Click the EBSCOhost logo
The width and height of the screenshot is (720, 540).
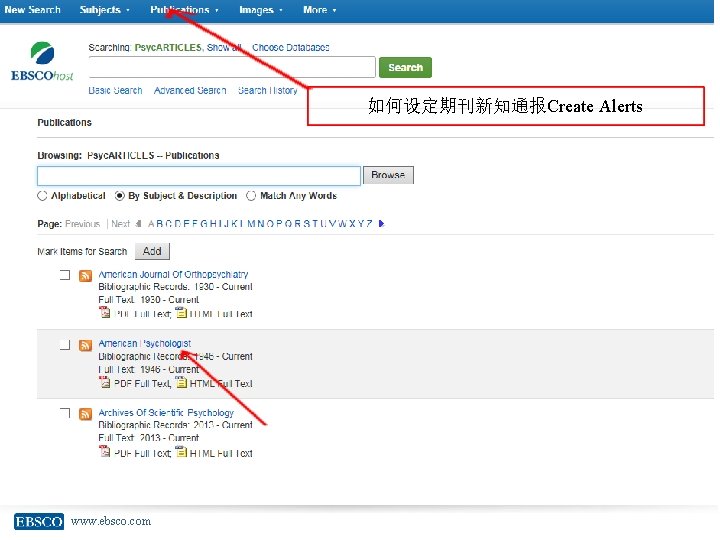point(42,62)
